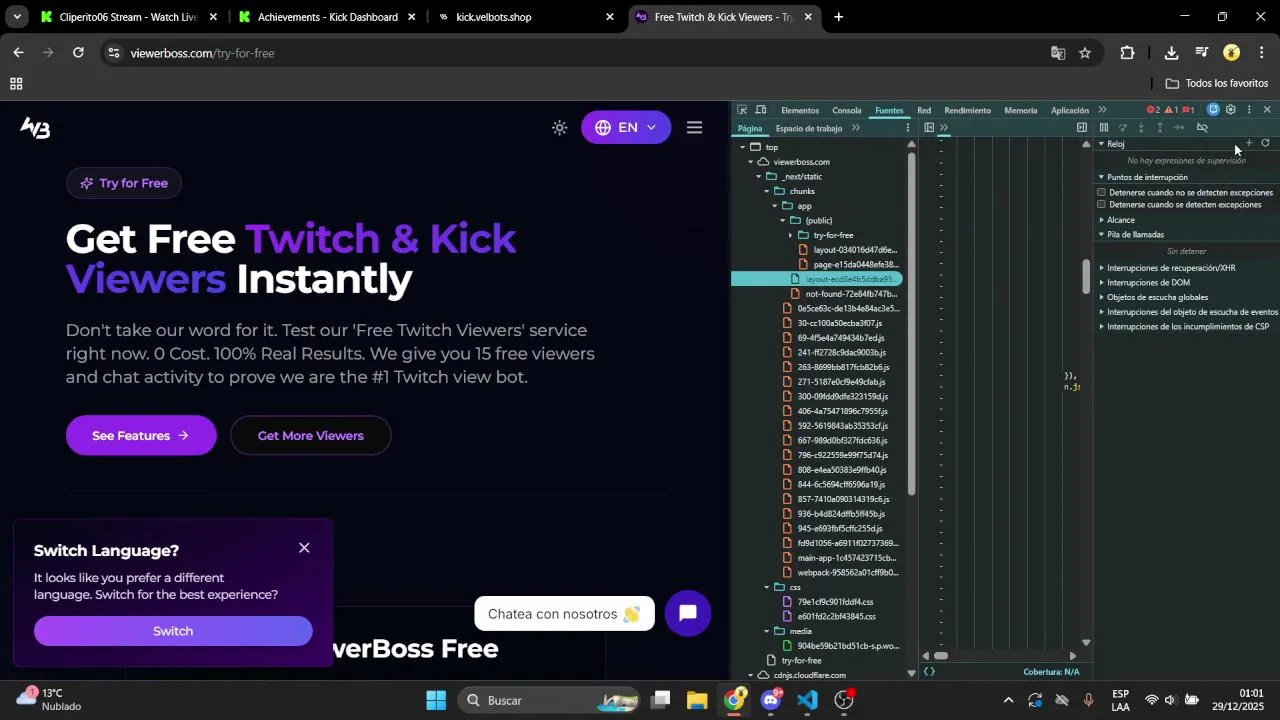This screenshot has width=1280, height=720.
Task: Enable 'Detenerse cuando se detecten excepciones'
Action: tap(1102, 205)
